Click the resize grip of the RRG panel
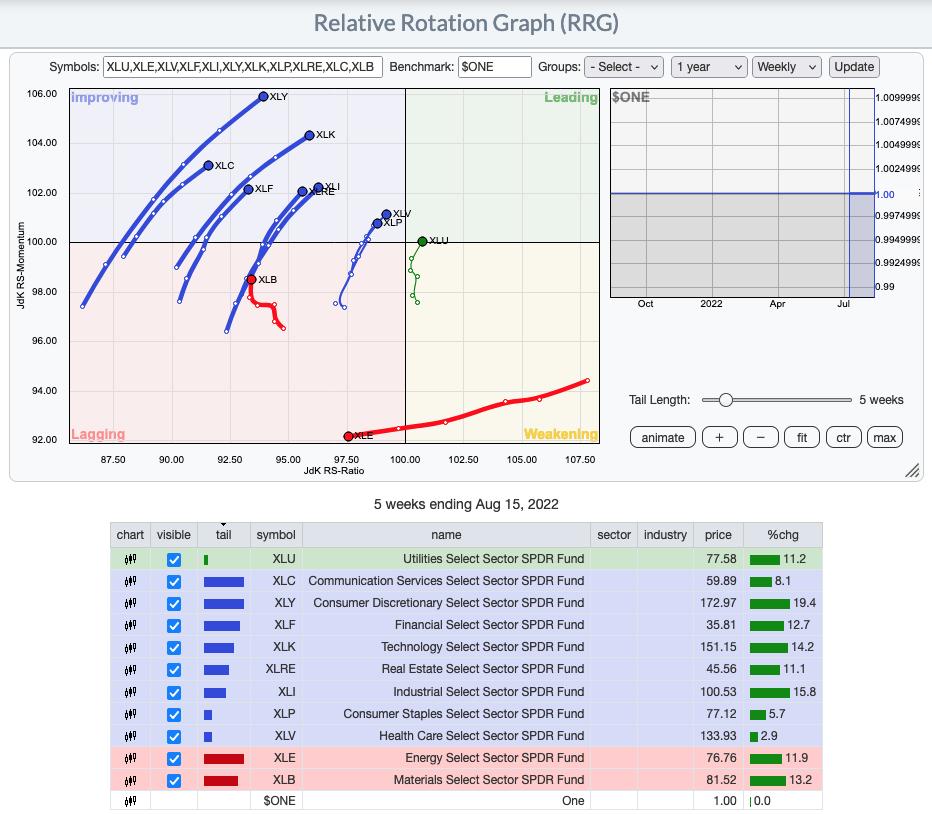The width and height of the screenshot is (932, 814). [912, 470]
